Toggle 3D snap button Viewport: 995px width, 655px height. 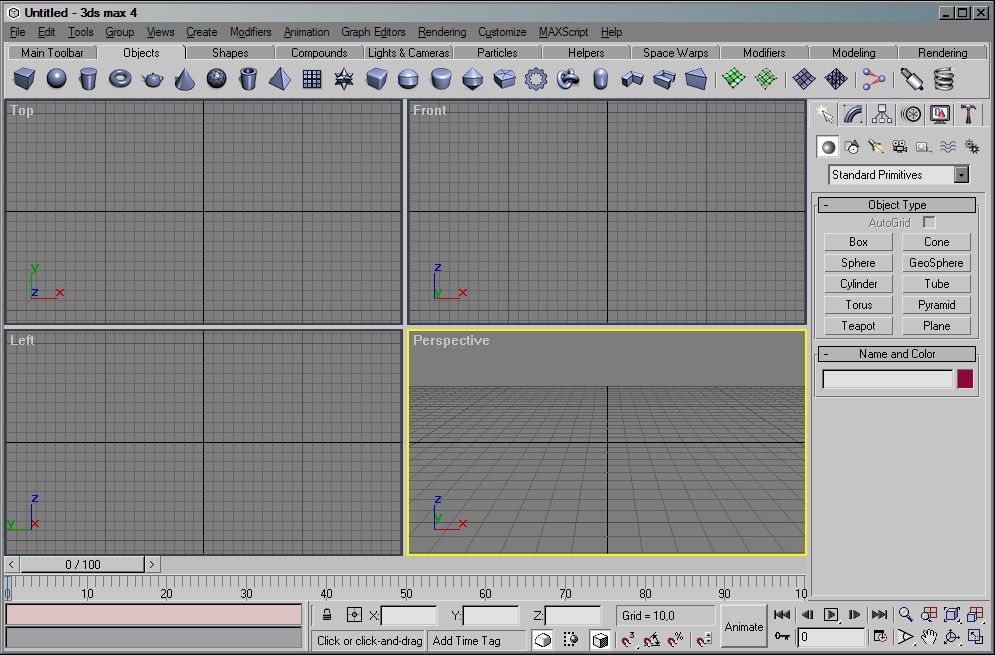(628, 640)
